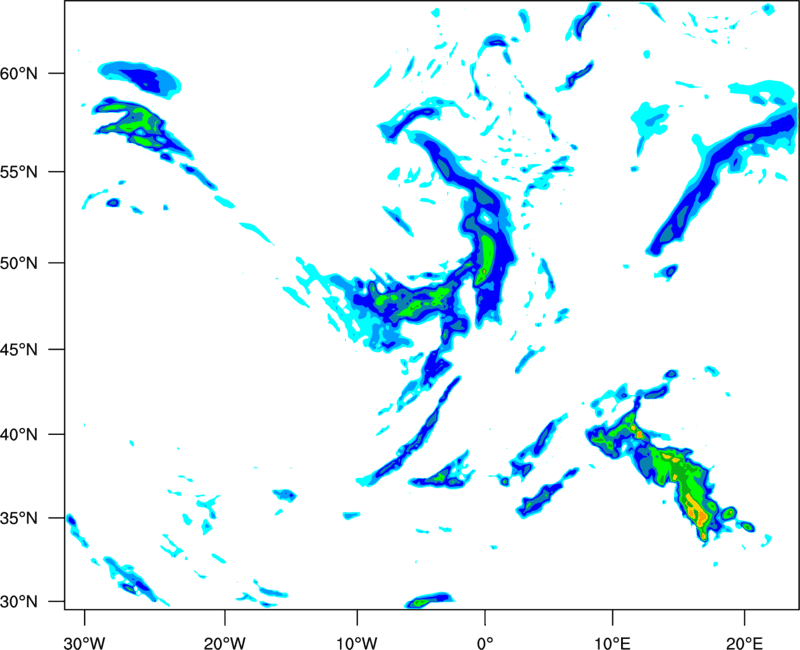The width and height of the screenshot is (800, 650).
Task: Click the 45°N latitude label
Action: [19, 349]
